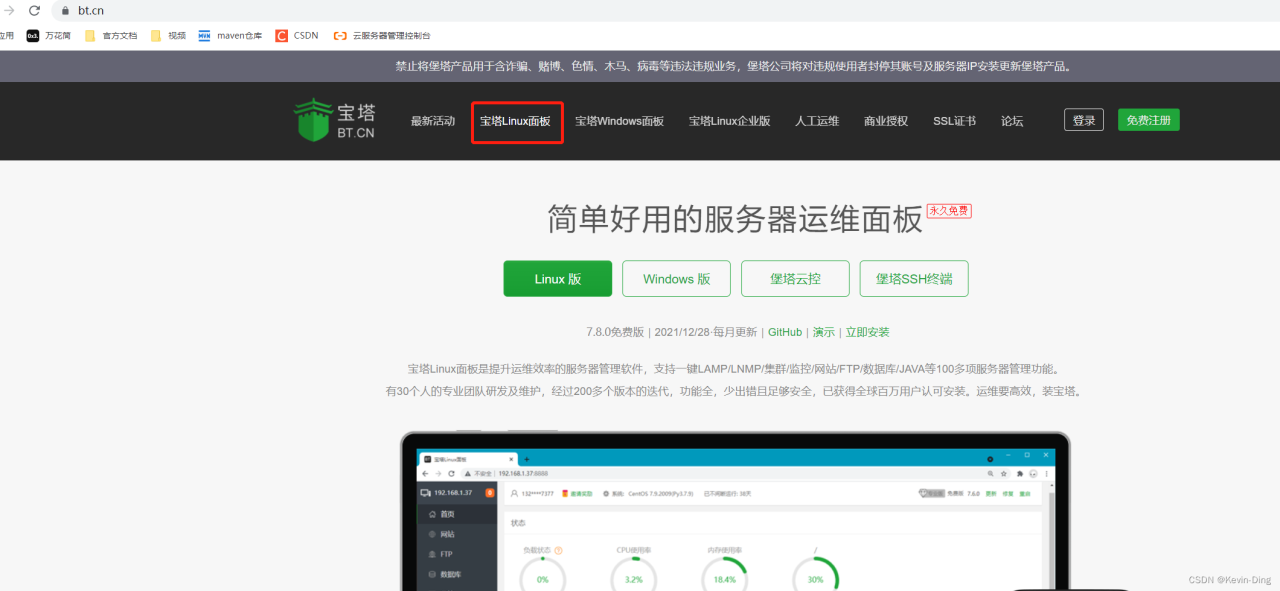
Task: Click the 登录 button
Action: click(x=1083, y=118)
